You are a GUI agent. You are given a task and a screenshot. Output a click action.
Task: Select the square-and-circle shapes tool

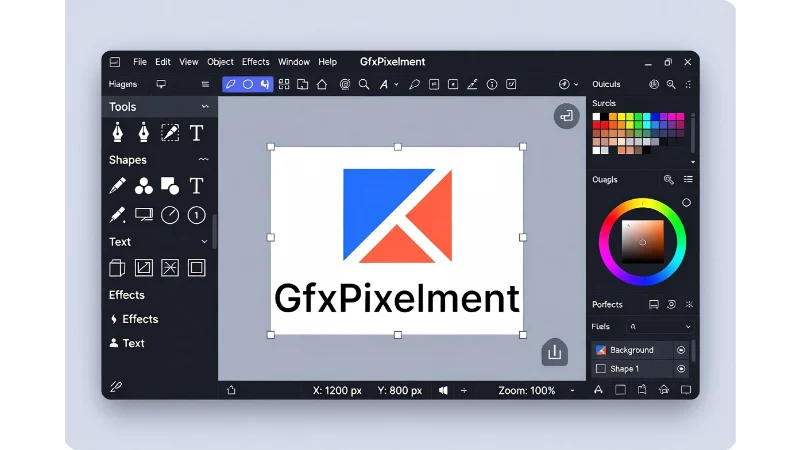(x=170, y=186)
